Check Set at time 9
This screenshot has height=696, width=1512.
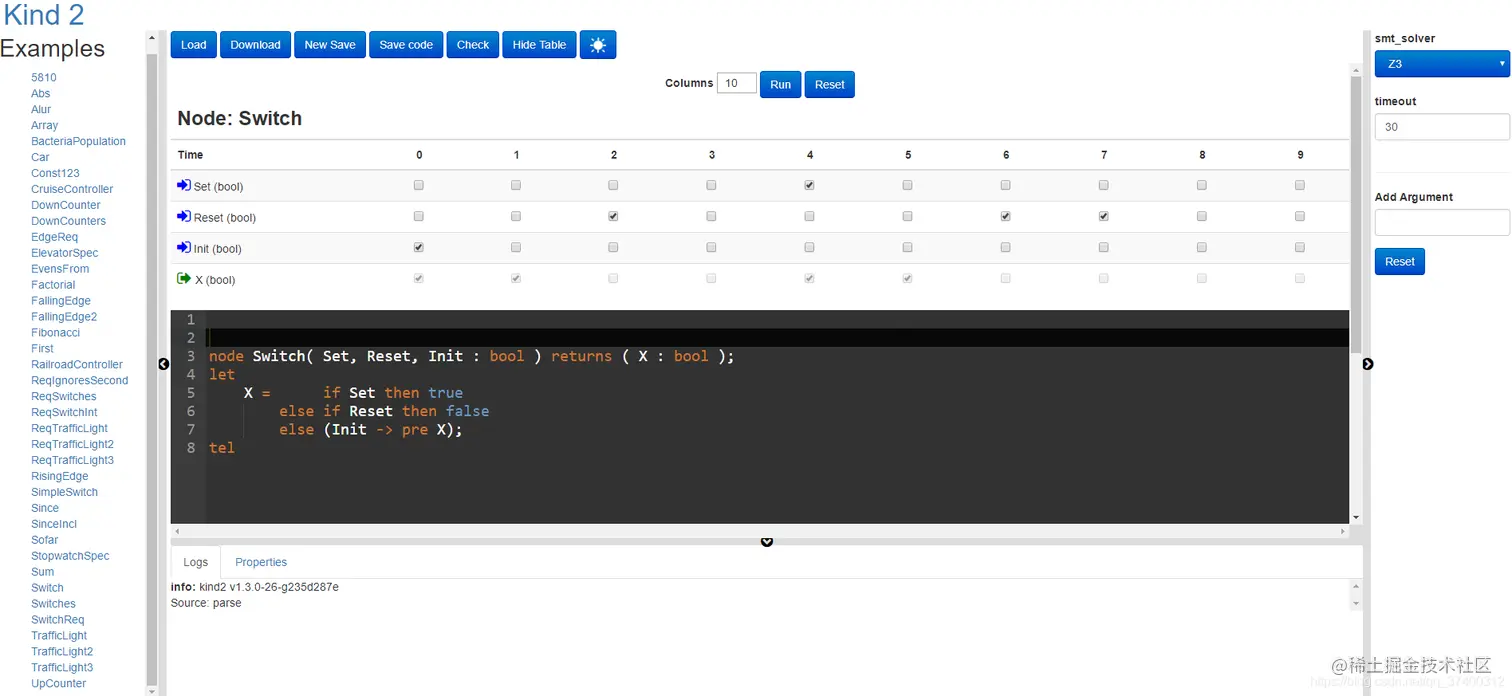pos(1300,185)
